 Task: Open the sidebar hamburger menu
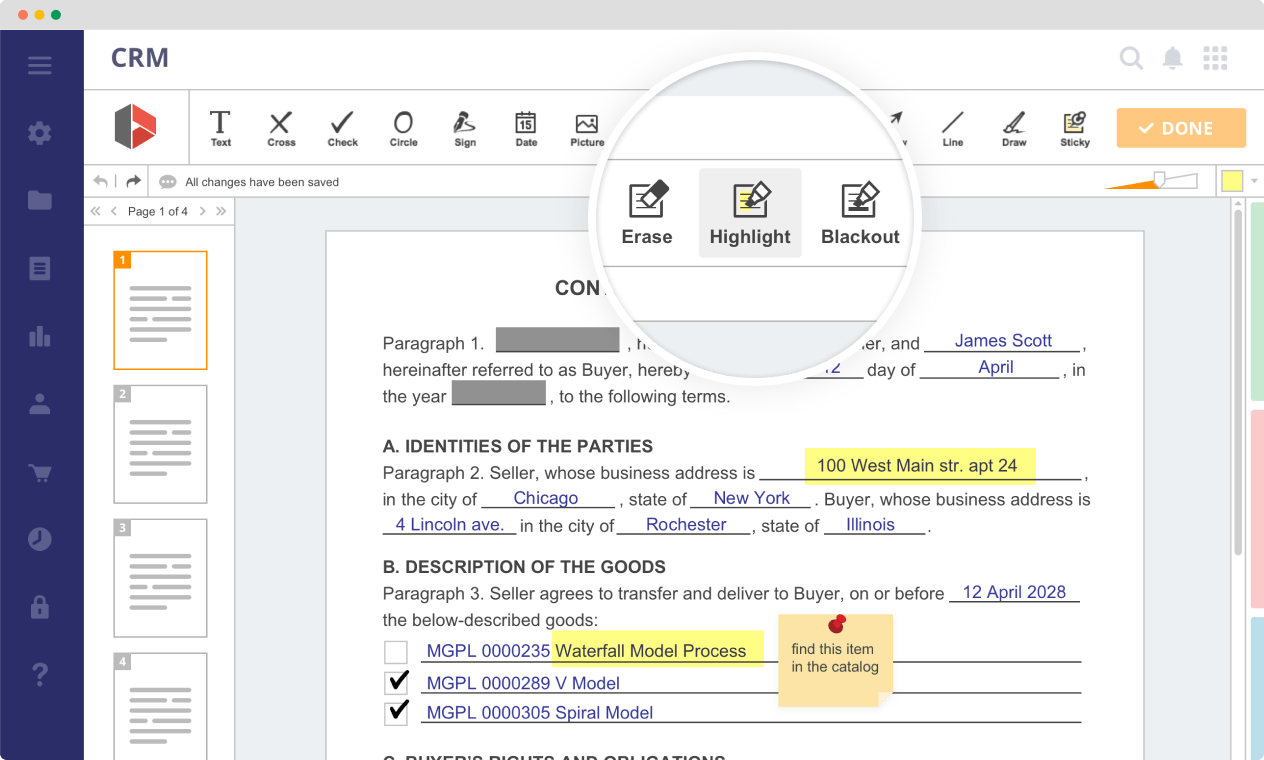click(x=40, y=65)
